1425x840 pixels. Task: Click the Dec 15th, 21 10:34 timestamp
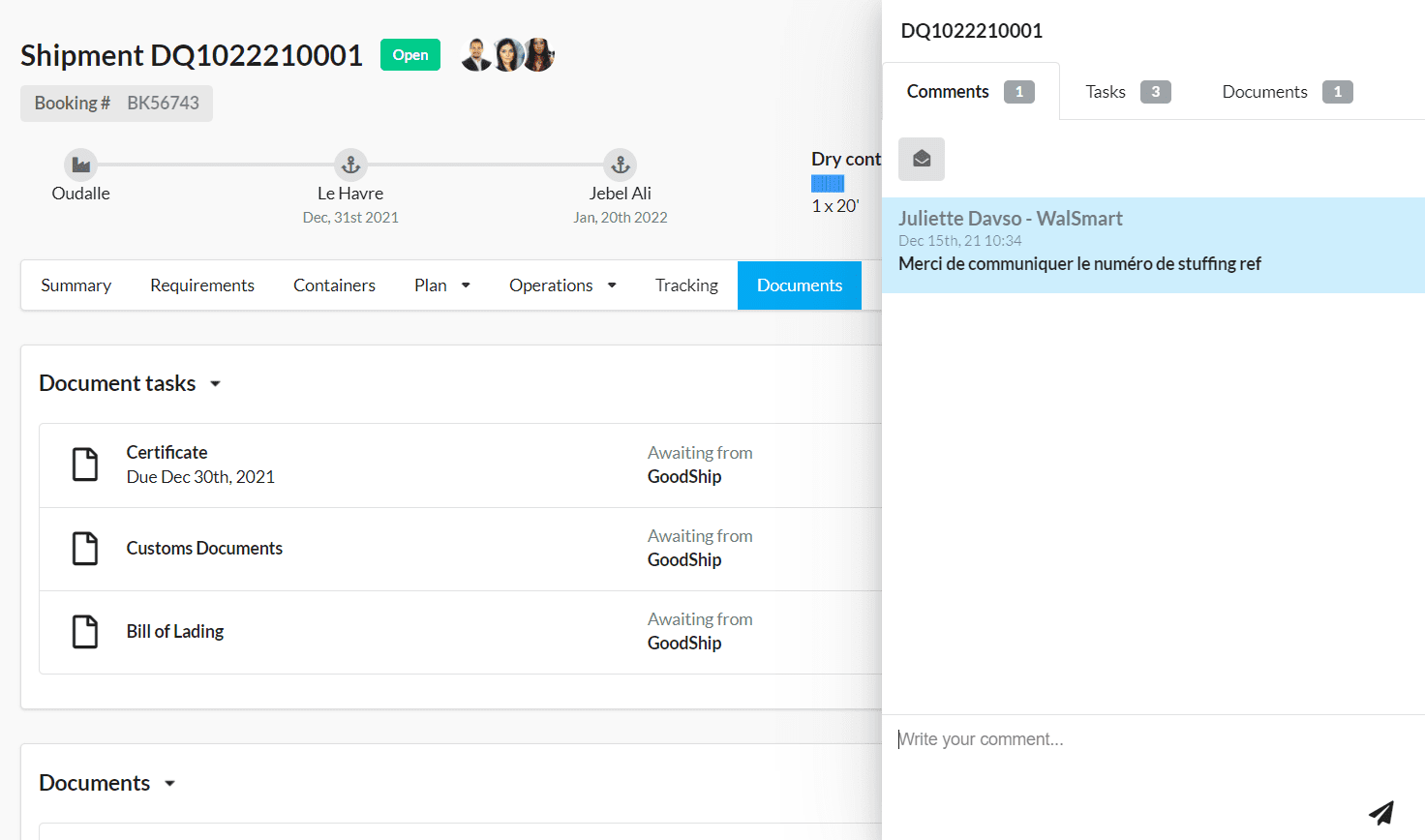pos(960,241)
